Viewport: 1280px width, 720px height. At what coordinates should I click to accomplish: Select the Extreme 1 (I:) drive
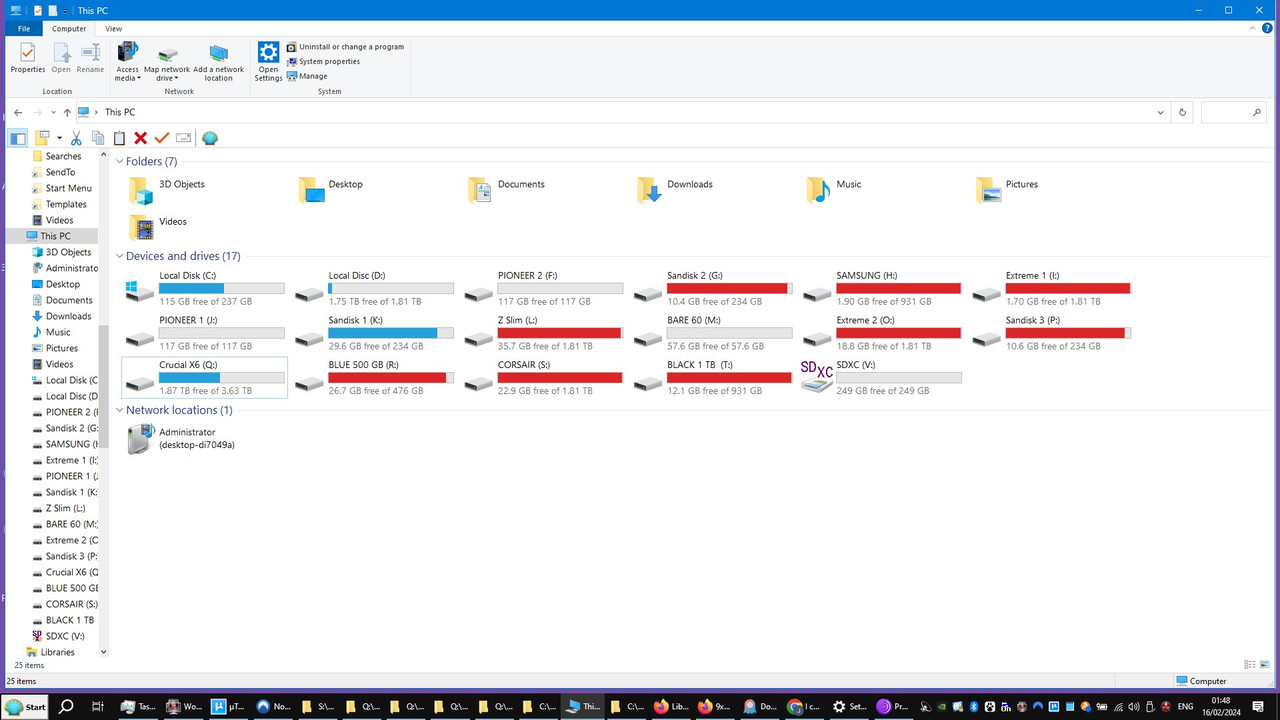(x=1051, y=287)
